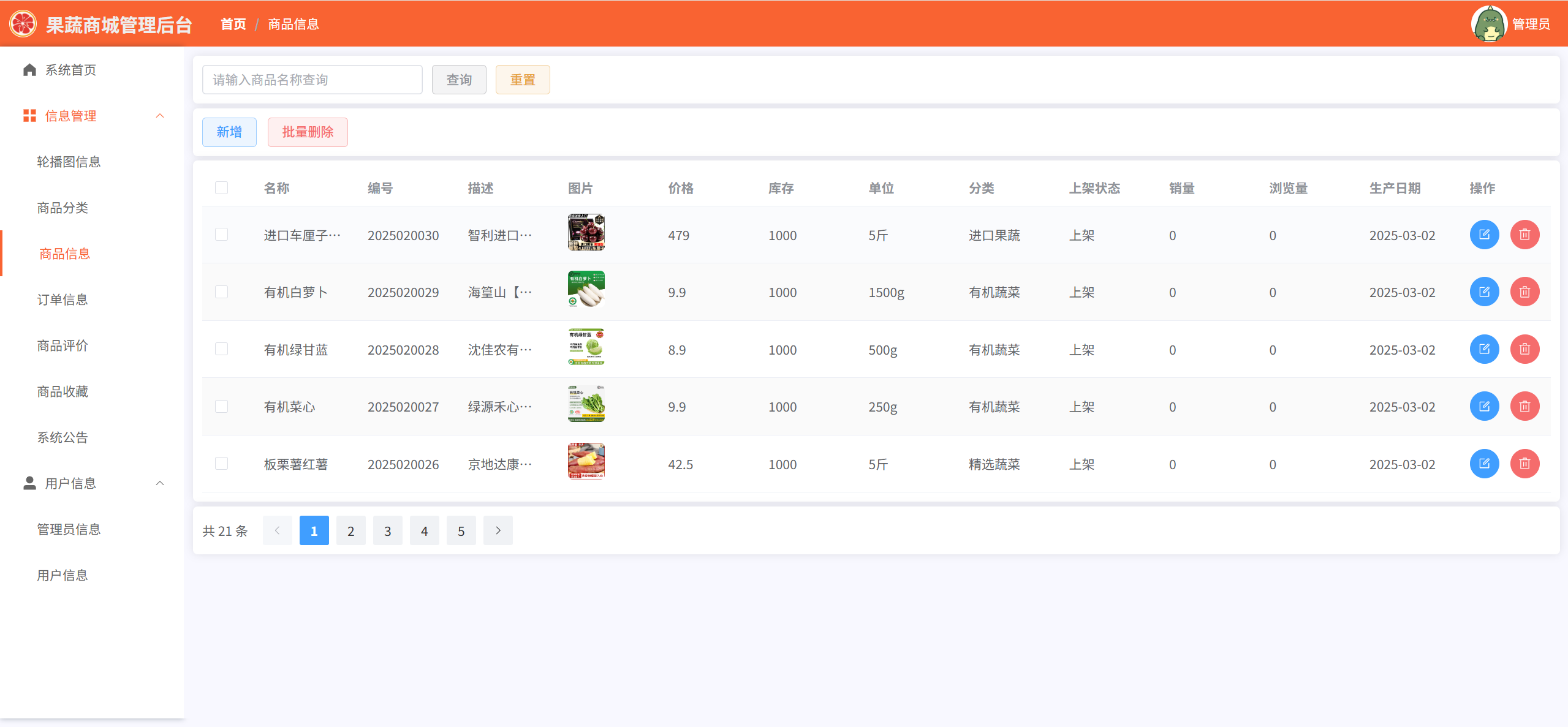The height and width of the screenshot is (727, 1568).
Task: Check the checkbox for 板栗薯红薯 row
Action: click(x=221, y=464)
